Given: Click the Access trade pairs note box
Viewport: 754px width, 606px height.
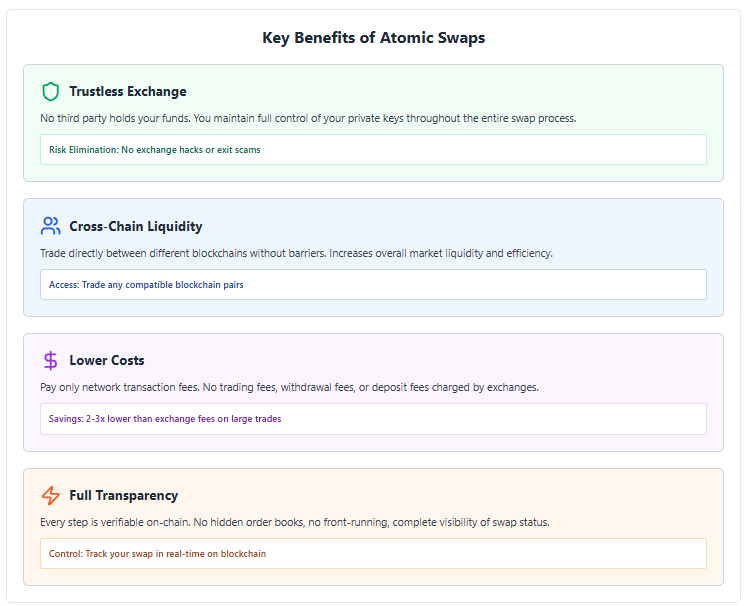Looking at the screenshot, I should pos(373,285).
